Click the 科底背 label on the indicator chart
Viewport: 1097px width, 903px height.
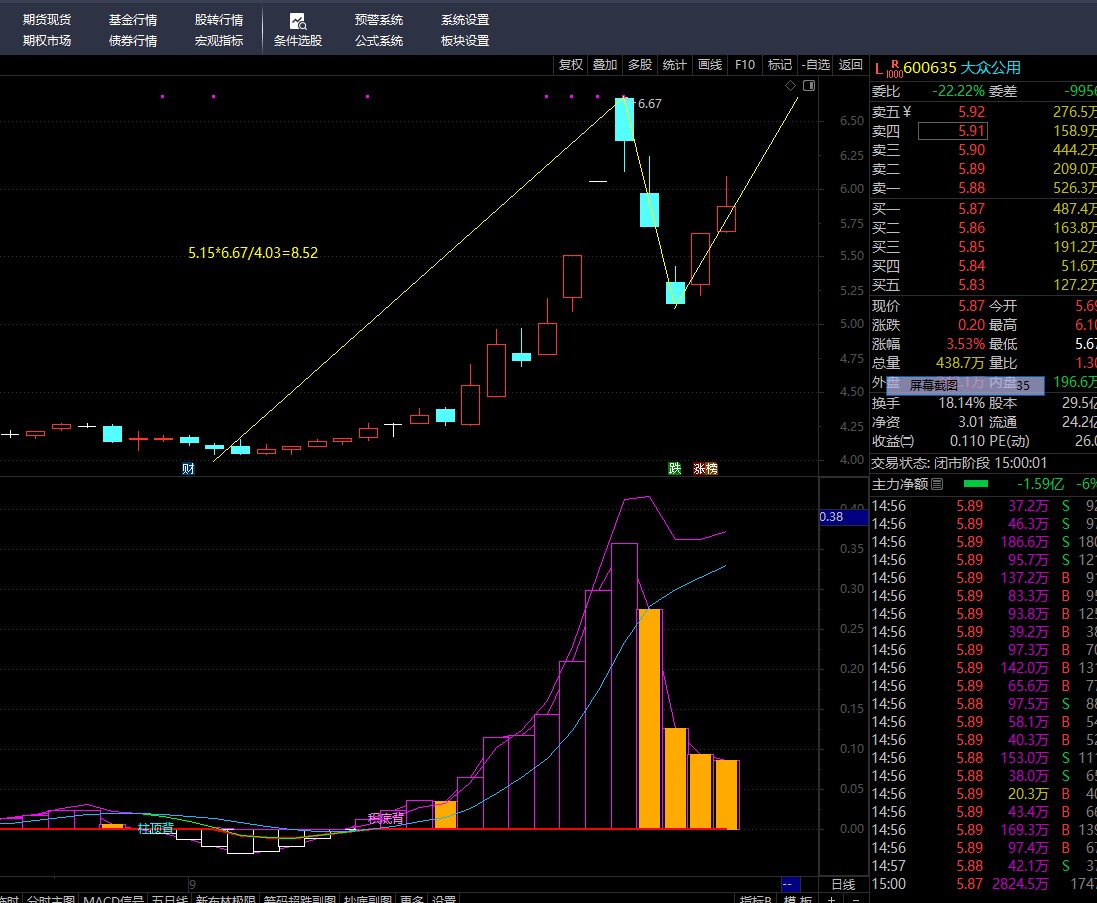[x=385, y=818]
